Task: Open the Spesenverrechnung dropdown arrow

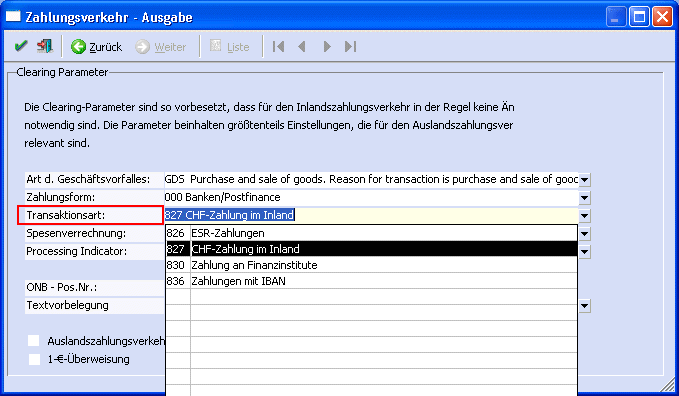Action: point(585,234)
